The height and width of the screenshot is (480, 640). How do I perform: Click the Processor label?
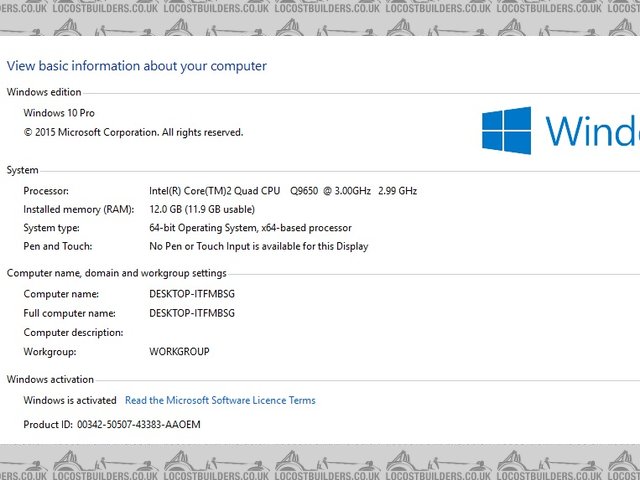[x=47, y=190]
